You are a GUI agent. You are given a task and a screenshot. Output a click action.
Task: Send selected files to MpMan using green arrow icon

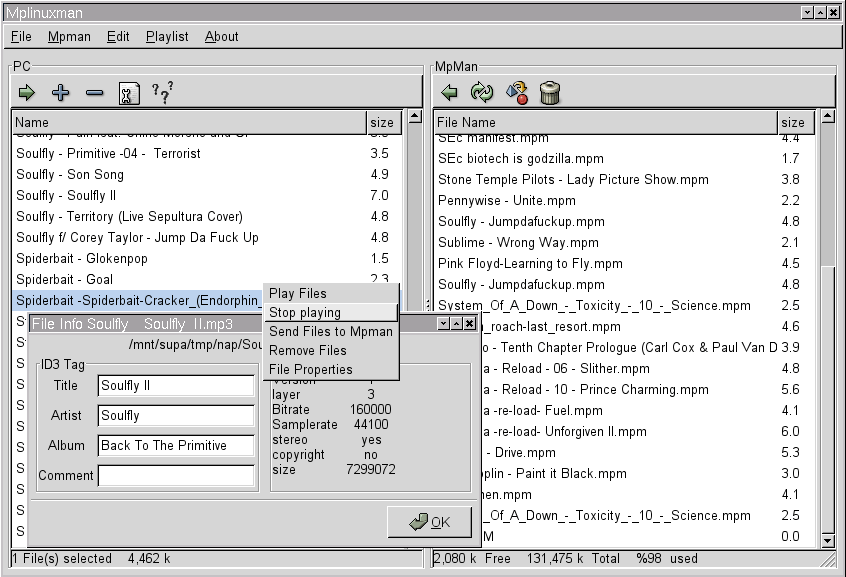pyautogui.click(x=26, y=92)
